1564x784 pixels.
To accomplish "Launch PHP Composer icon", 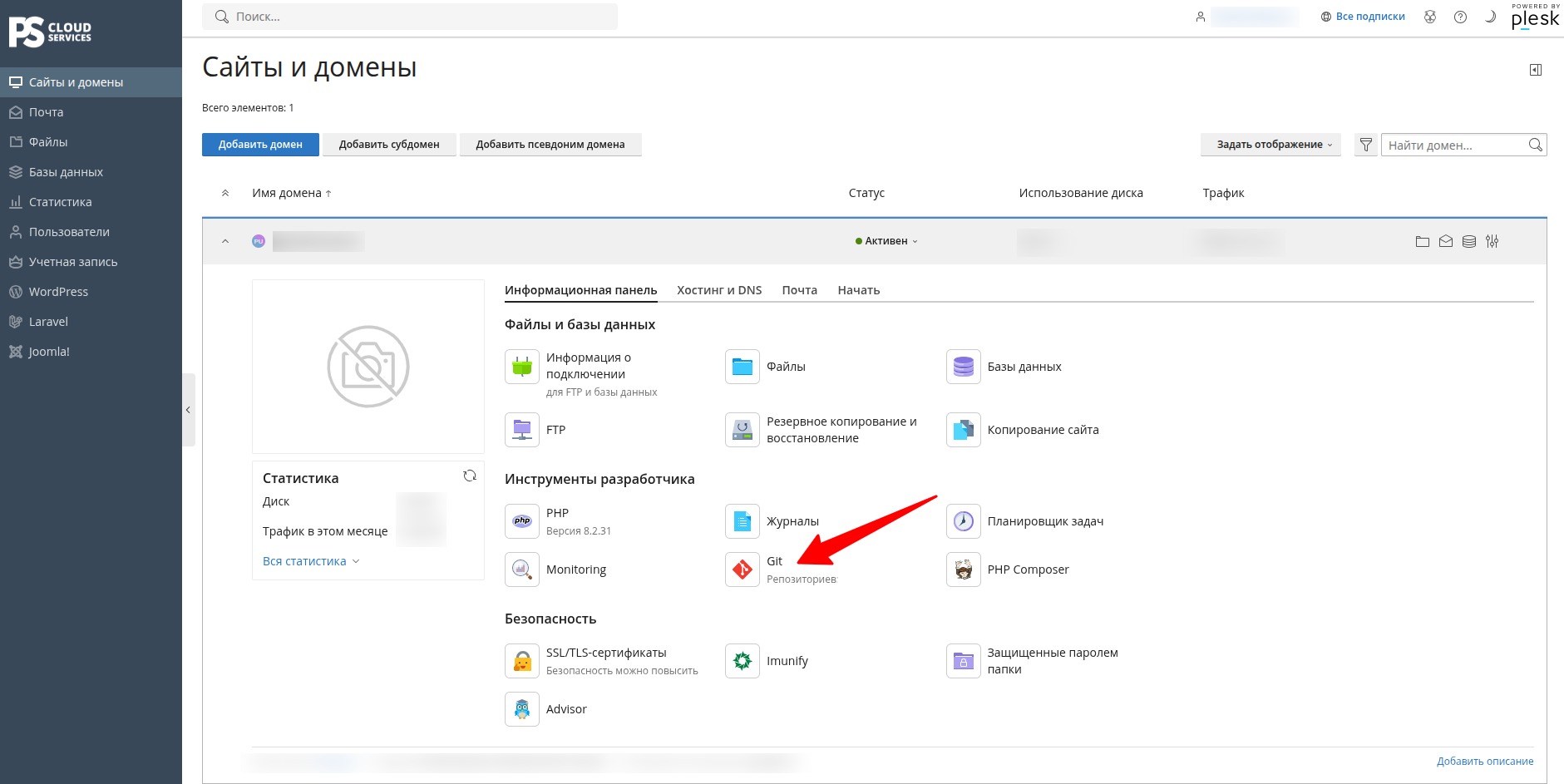I will coord(963,570).
